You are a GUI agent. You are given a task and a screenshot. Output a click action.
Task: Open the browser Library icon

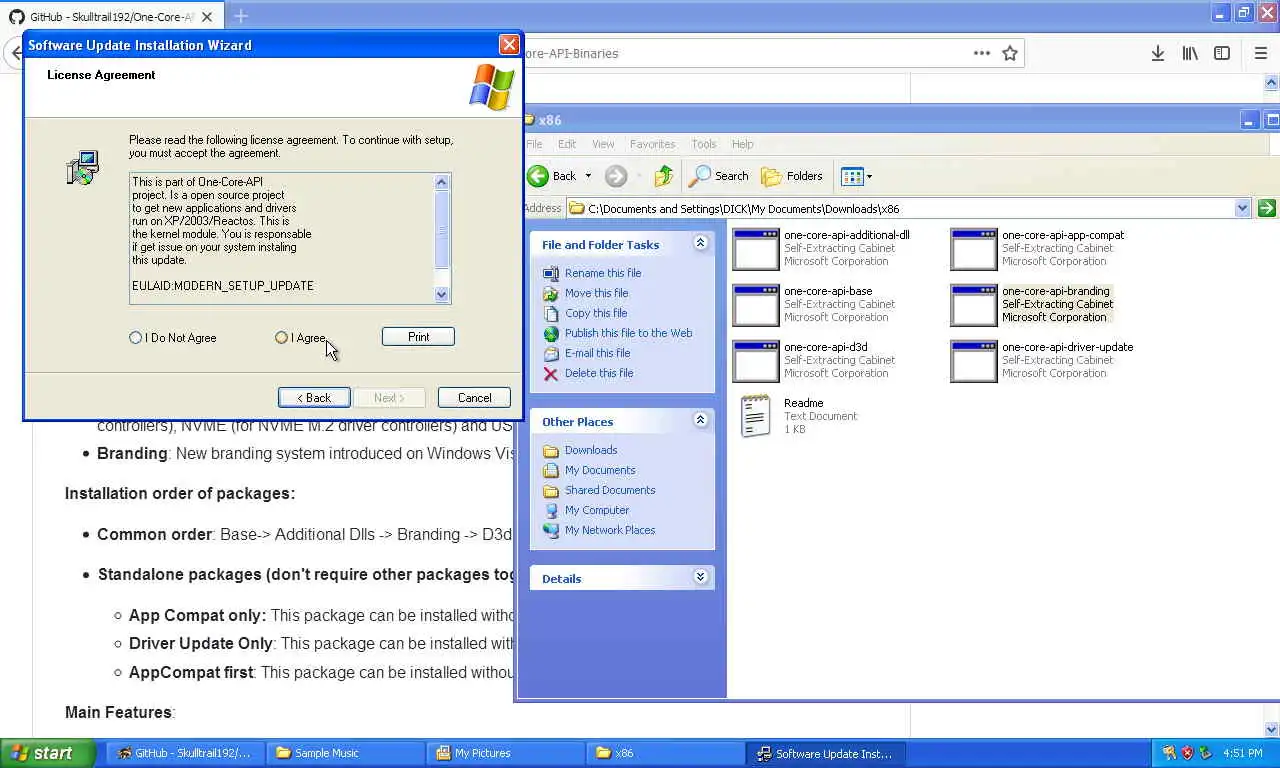click(1190, 53)
